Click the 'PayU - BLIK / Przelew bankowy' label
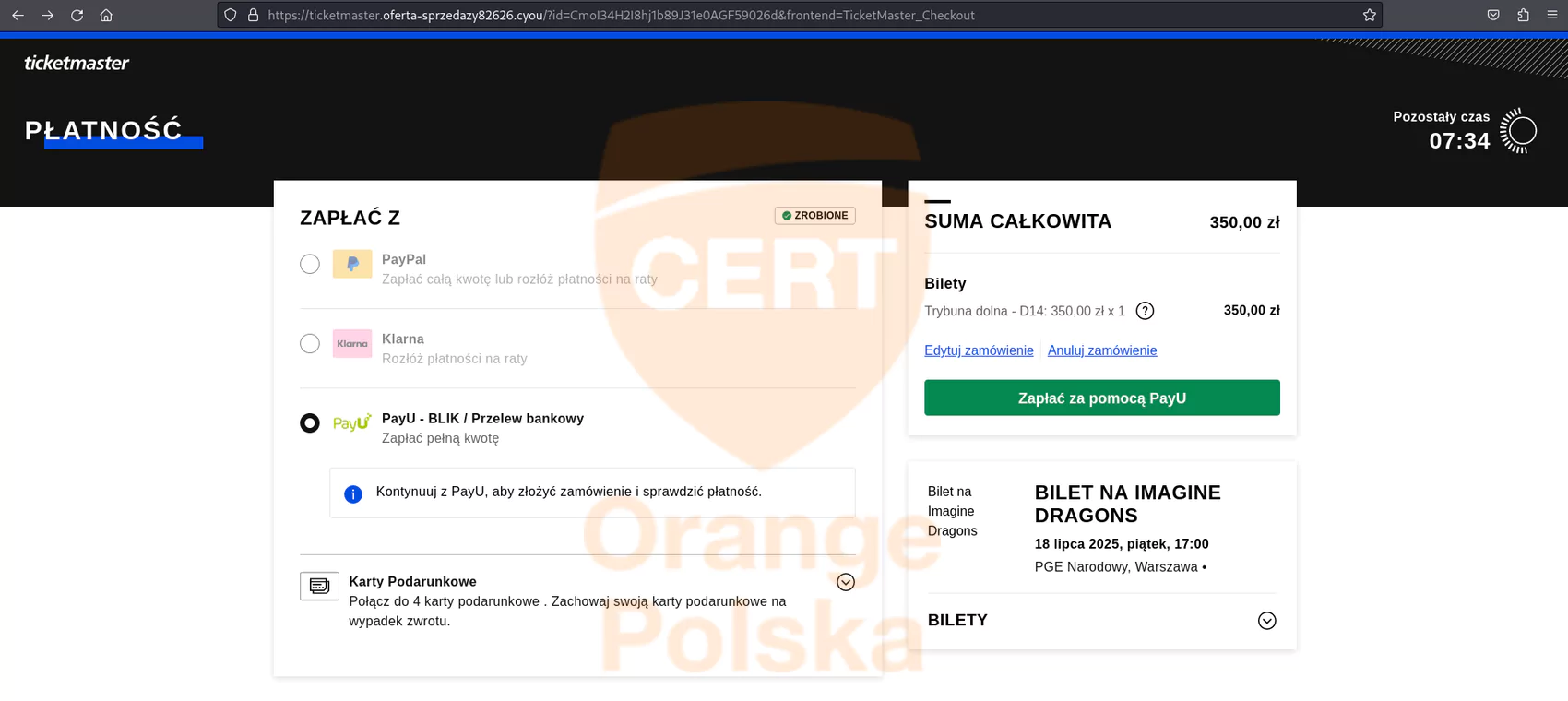The height and width of the screenshot is (701, 1568). (482, 419)
